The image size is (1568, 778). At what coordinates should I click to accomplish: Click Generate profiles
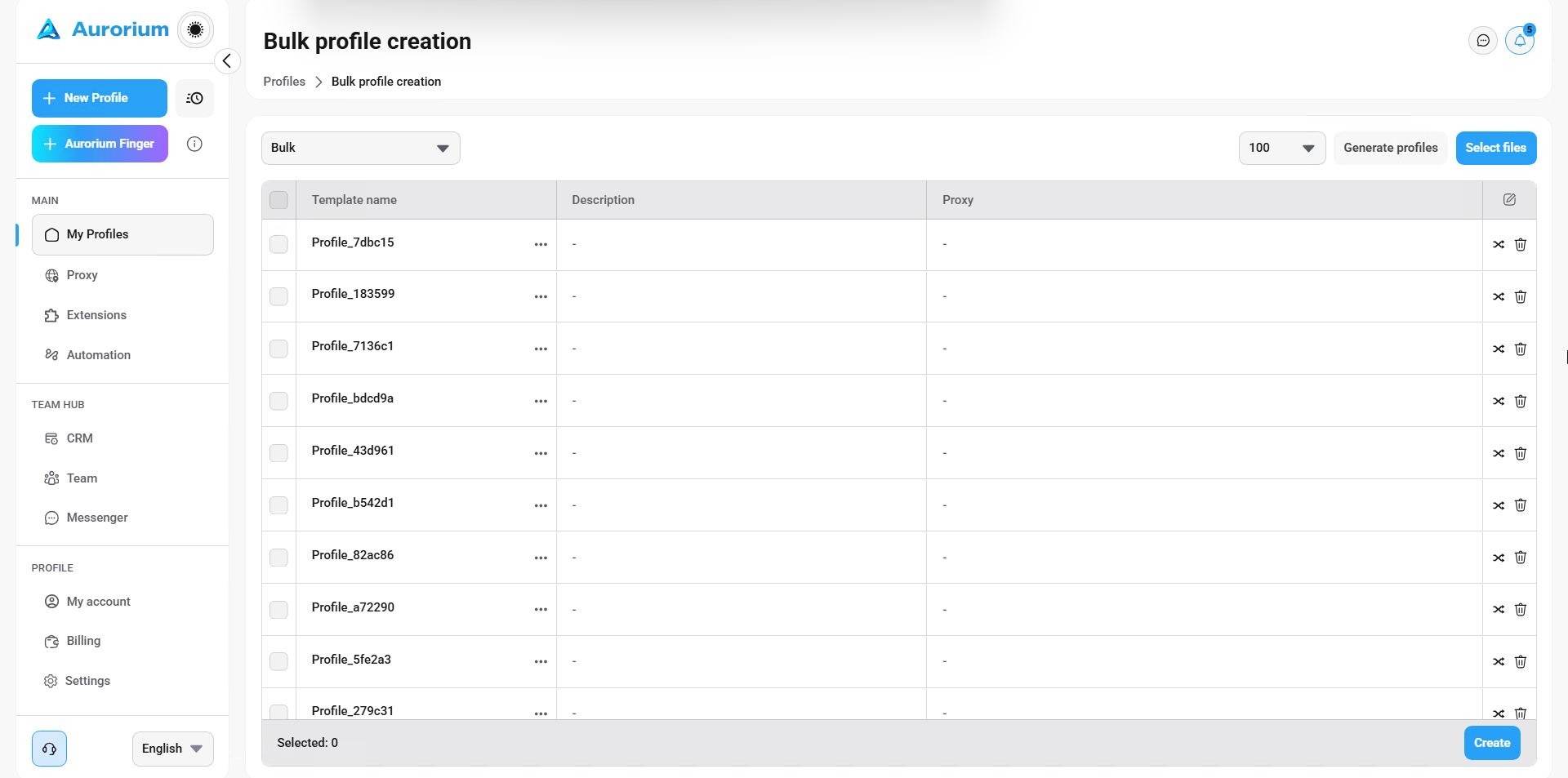1391,148
